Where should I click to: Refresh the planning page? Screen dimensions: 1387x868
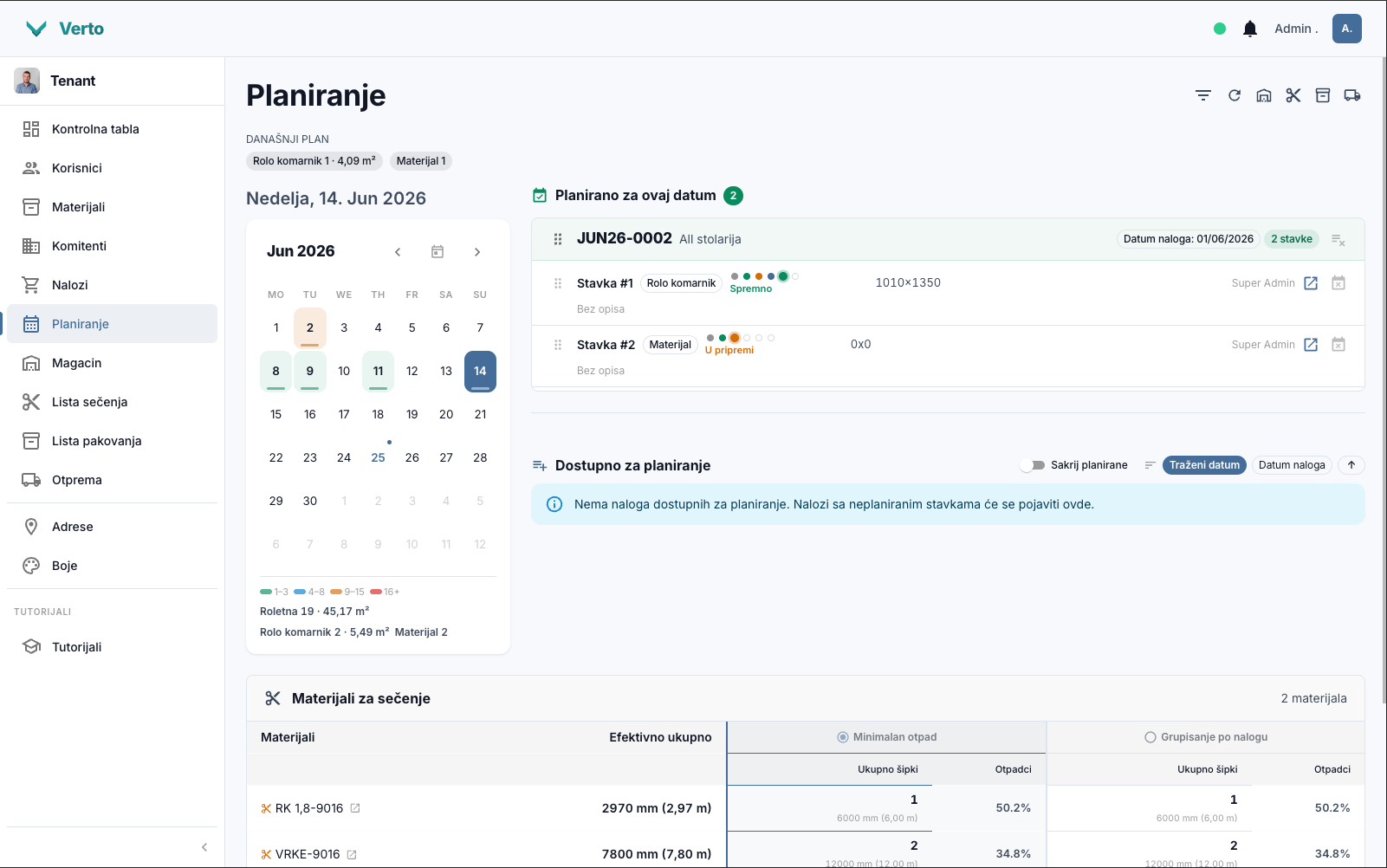1235,95
